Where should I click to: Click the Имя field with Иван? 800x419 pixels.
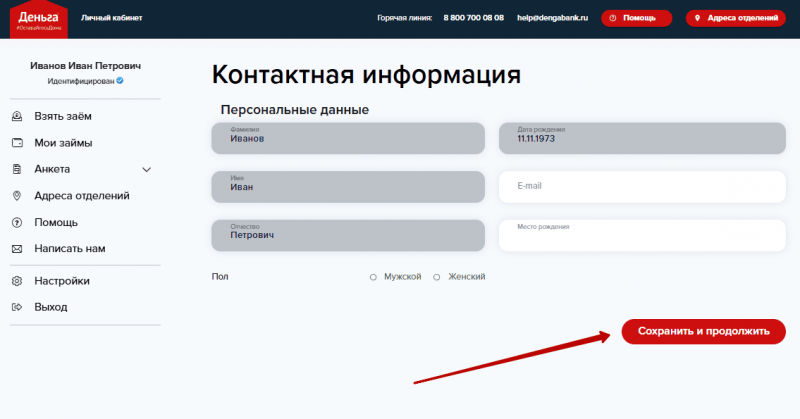click(x=348, y=187)
